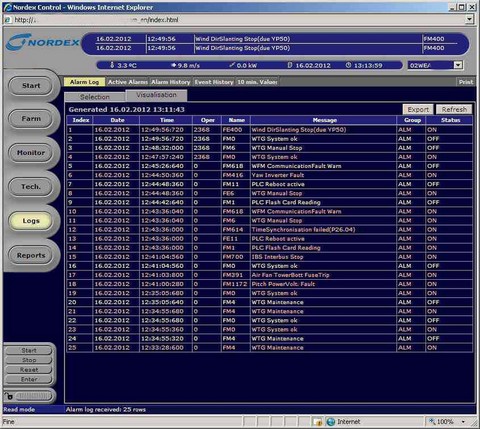Switch to the Visualisation sub-tab
Image resolution: width=480 pixels, height=429 pixels.
[156, 95]
